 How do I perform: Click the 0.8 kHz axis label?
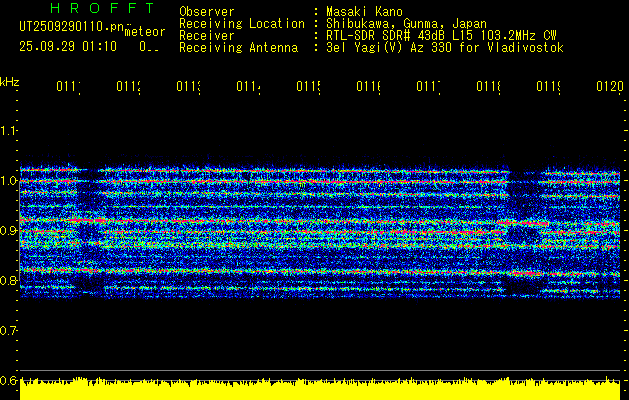coord(8,280)
